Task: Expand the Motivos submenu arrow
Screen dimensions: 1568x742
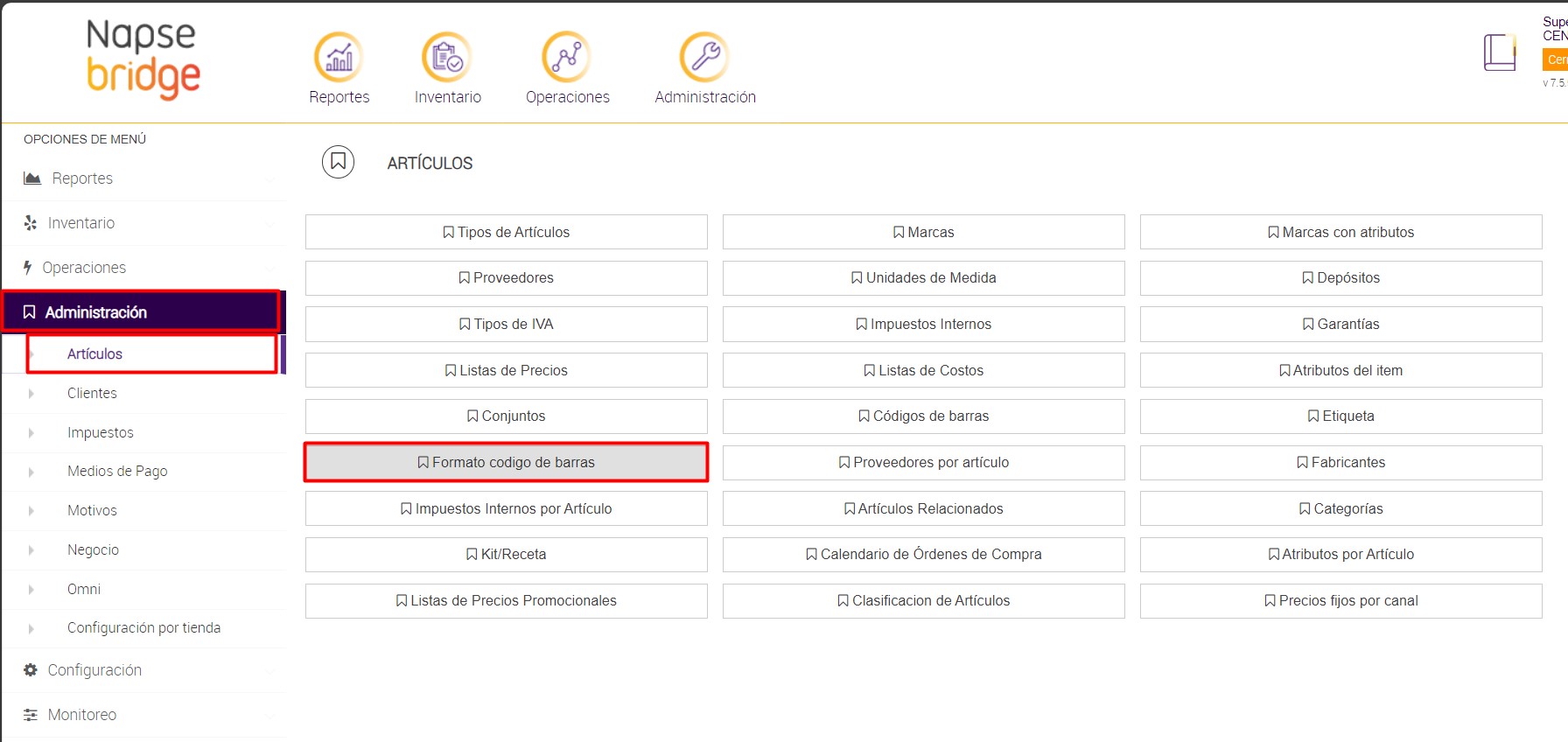Action: click(31, 511)
